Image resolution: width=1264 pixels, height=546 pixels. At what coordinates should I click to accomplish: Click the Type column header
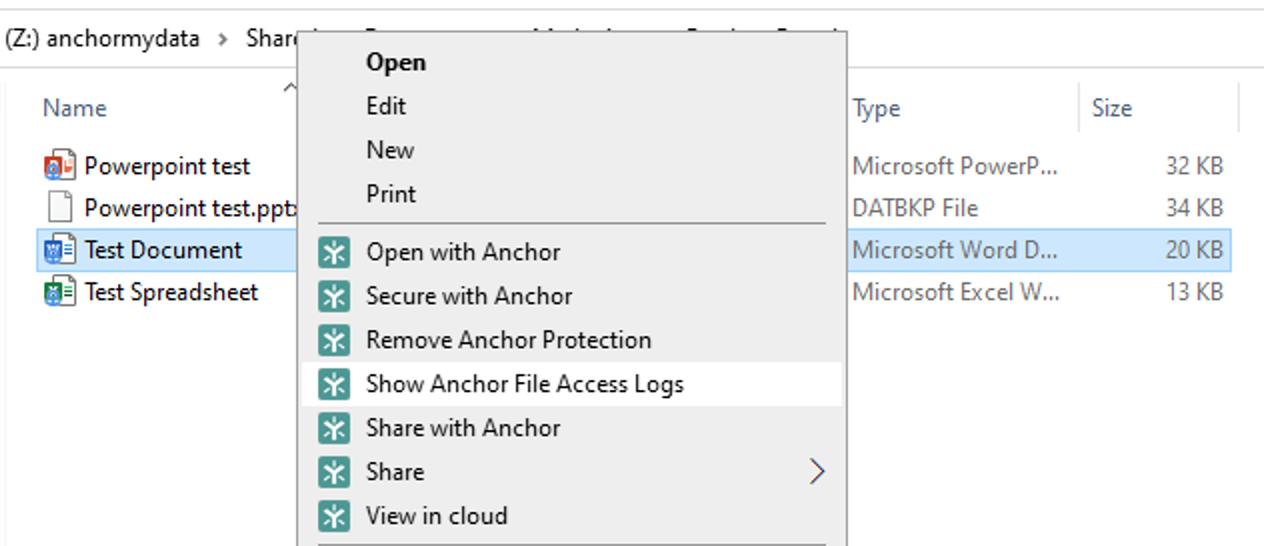tap(876, 108)
